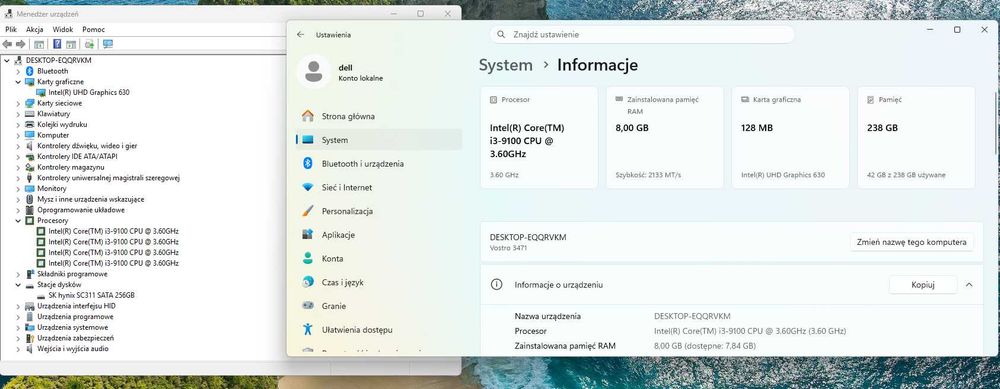Image resolution: width=1000 pixels, height=389 pixels.
Task: Open the Plik menu in Device Manager
Action: click(x=11, y=29)
